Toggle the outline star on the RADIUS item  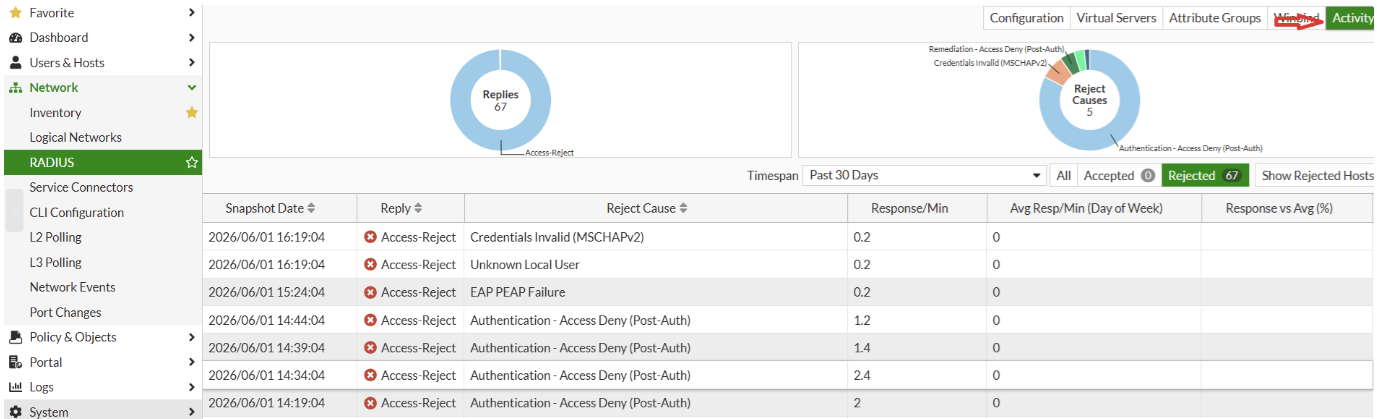pyautogui.click(x=192, y=163)
